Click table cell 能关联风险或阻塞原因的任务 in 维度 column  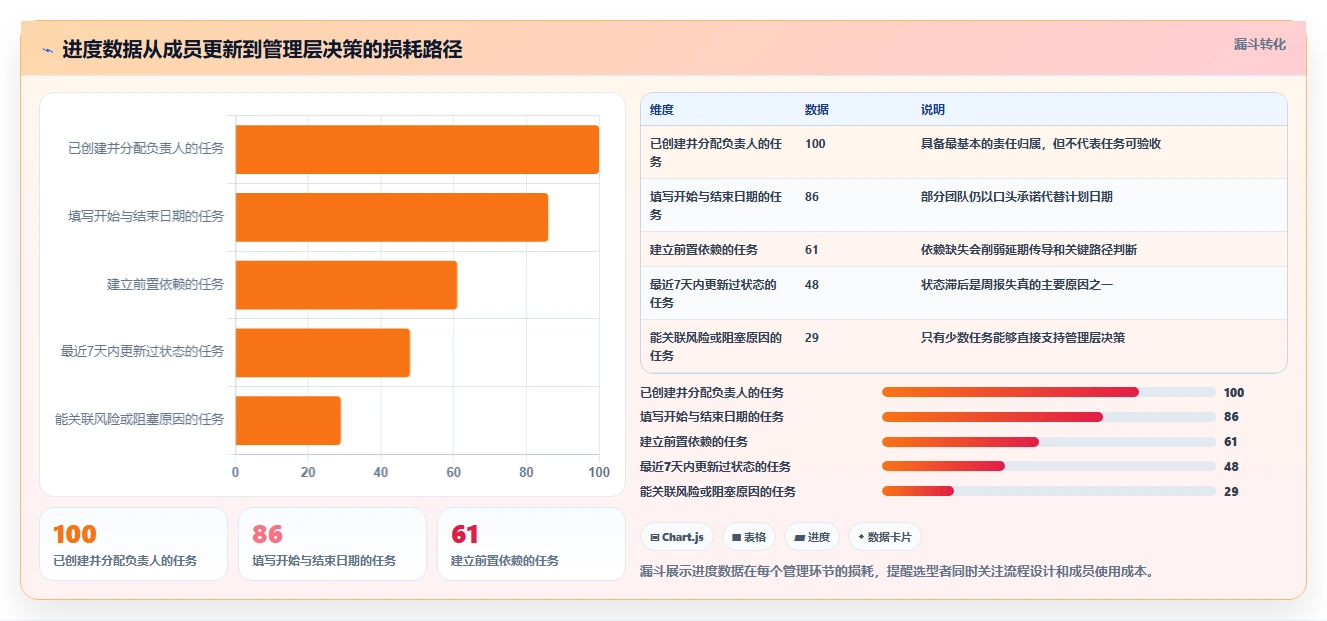pyautogui.click(x=717, y=346)
